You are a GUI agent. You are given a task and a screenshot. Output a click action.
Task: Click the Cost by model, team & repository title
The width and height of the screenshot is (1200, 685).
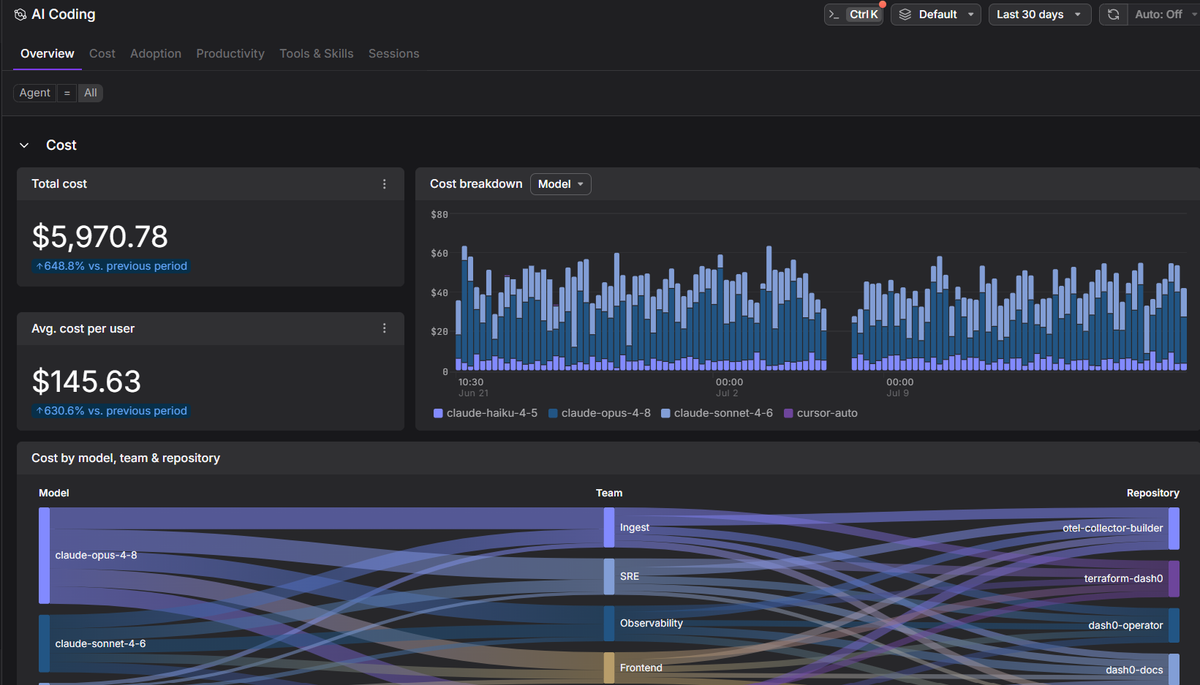[126, 458]
